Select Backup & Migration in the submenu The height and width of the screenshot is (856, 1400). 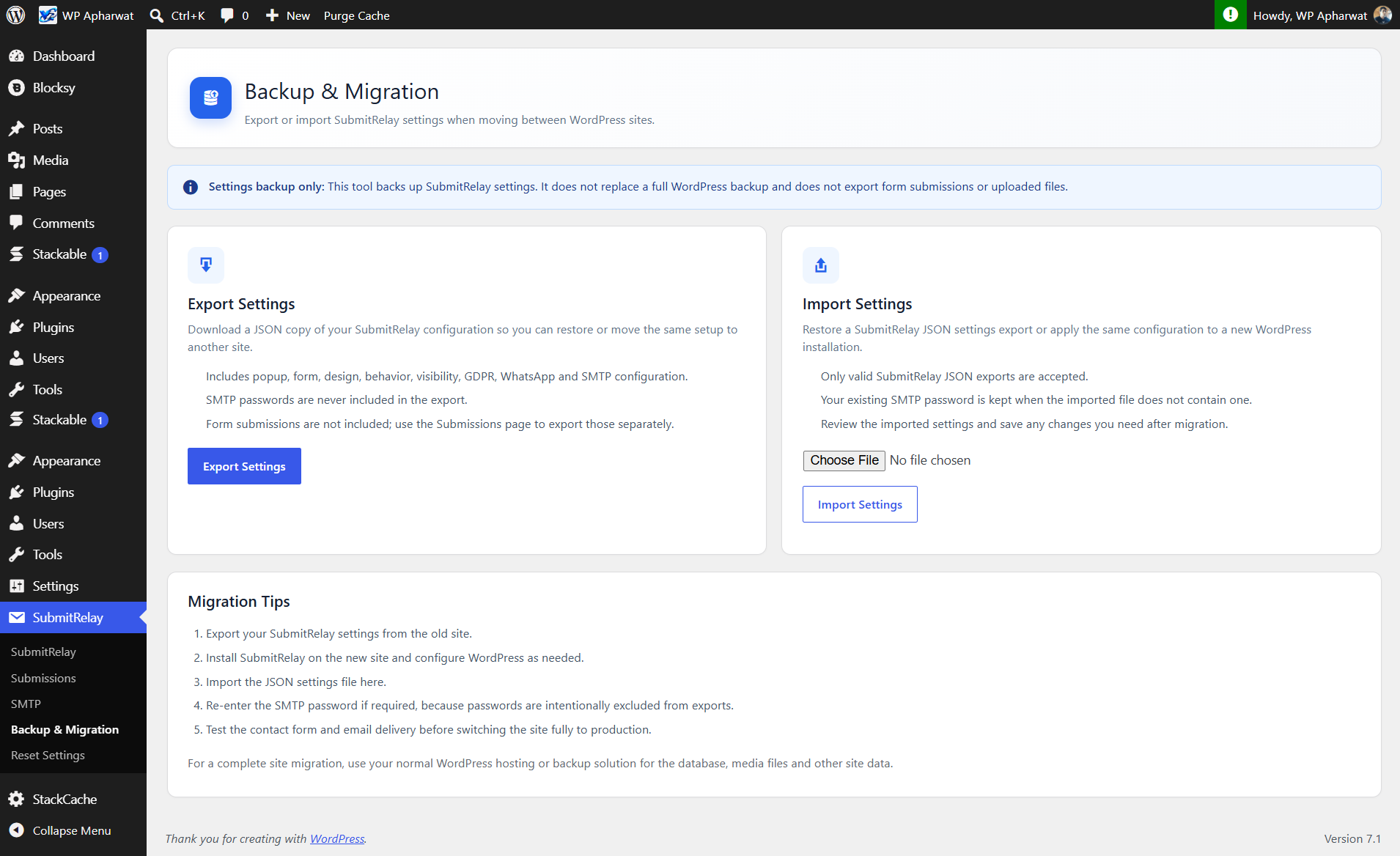pyautogui.click(x=65, y=729)
